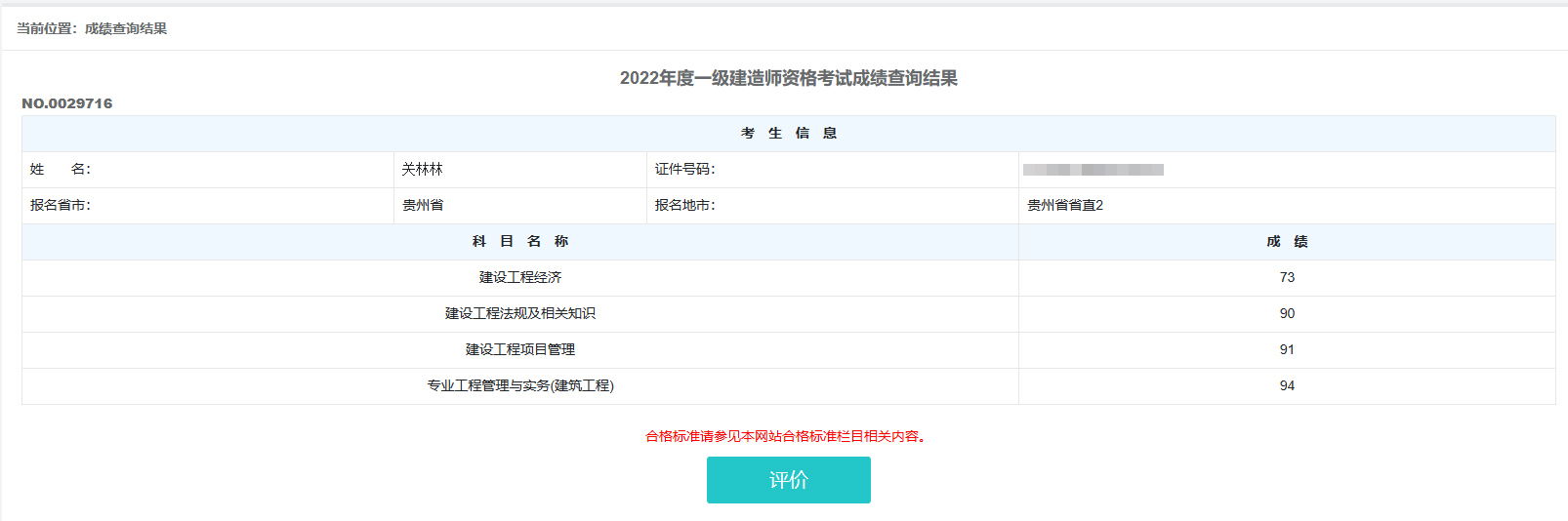This screenshot has width=1568, height=521.
Task: Click the blurred ID number value
Action: pyautogui.click(x=1093, y=170)
